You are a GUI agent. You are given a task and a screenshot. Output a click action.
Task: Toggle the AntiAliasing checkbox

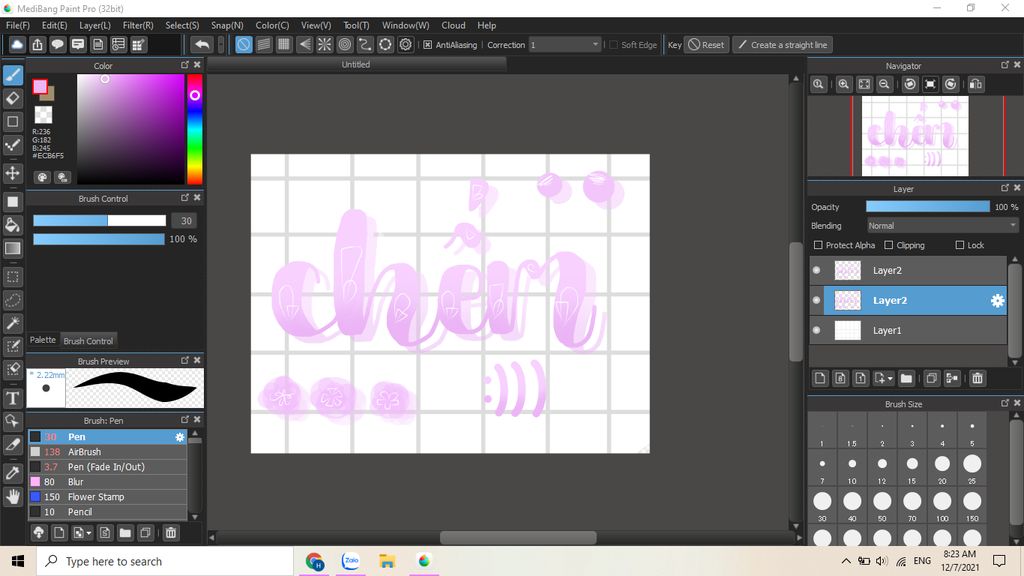click(428, 45)
